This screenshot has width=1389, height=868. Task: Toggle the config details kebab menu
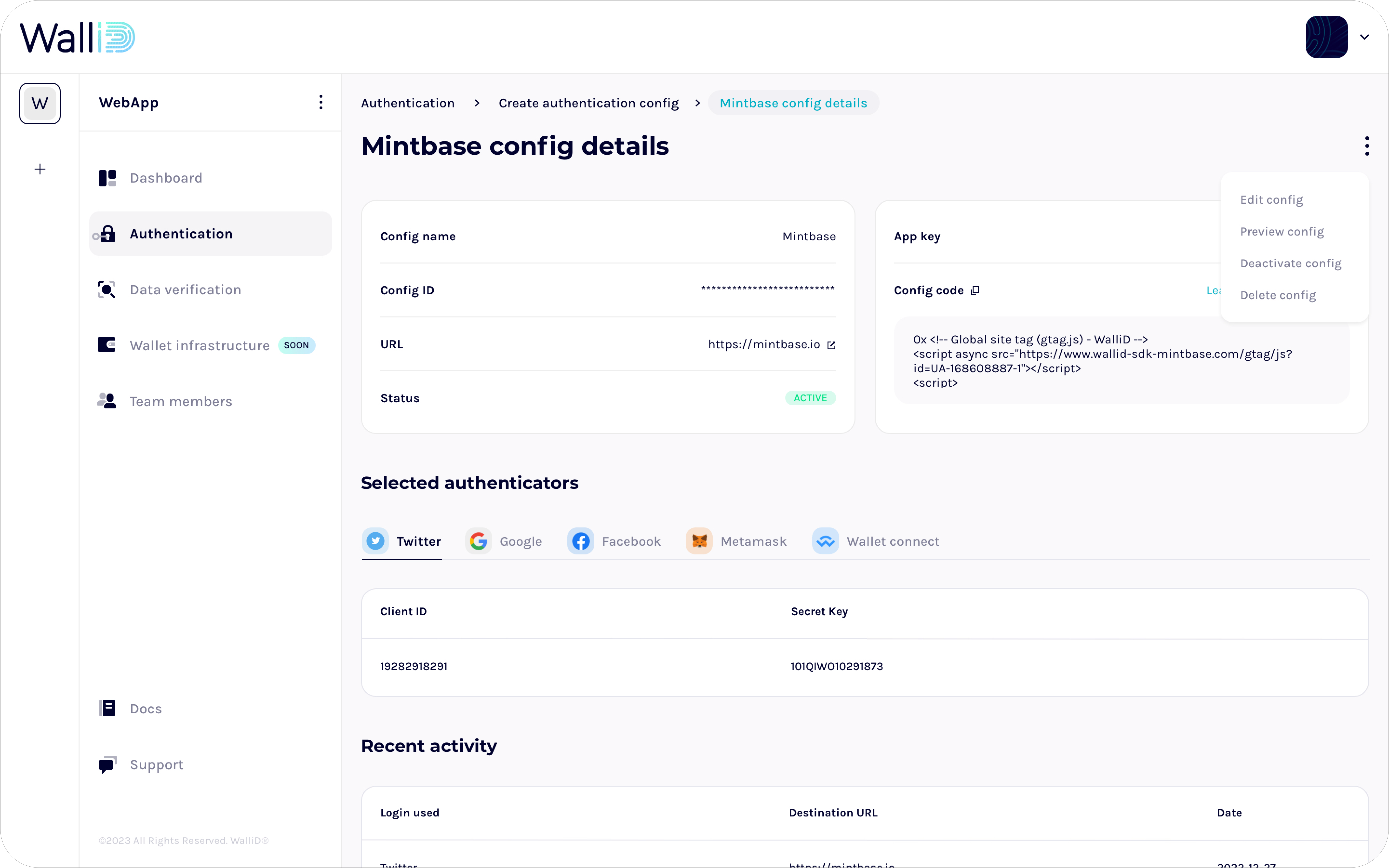(x=1367, y=146)
